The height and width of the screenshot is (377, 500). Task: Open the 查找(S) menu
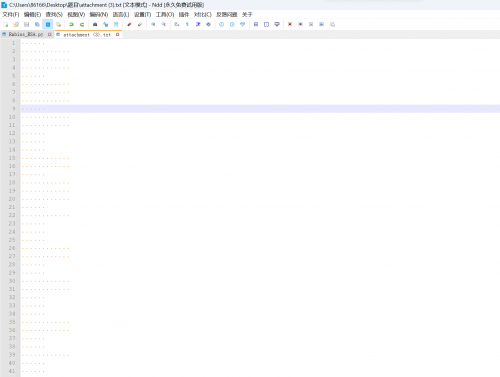pyautogui.click(x=54, y=15)
